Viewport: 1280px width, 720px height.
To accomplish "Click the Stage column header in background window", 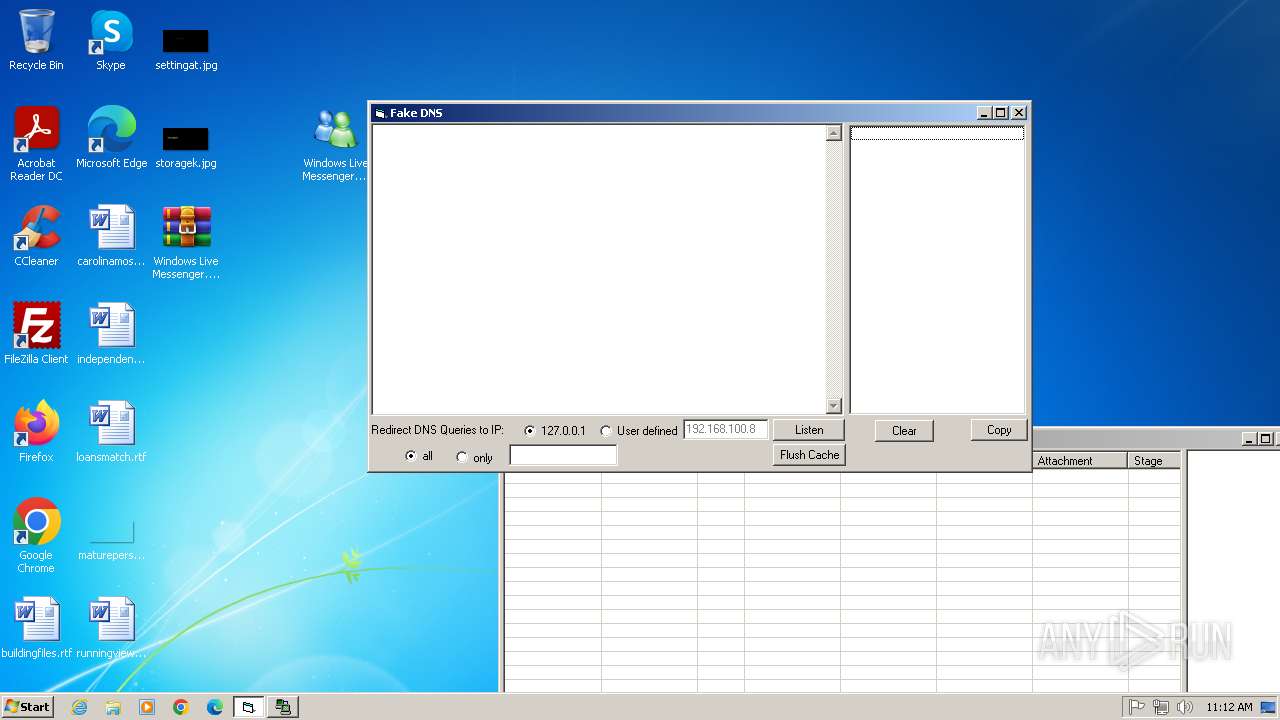I will [1154, 461].
